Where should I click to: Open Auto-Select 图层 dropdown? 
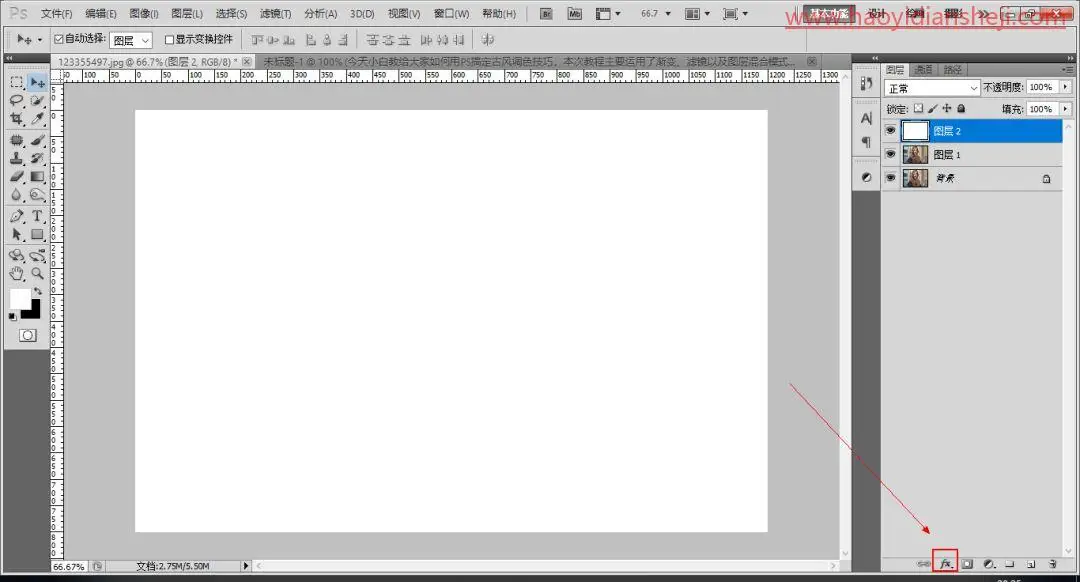click(x=130, y=41)
